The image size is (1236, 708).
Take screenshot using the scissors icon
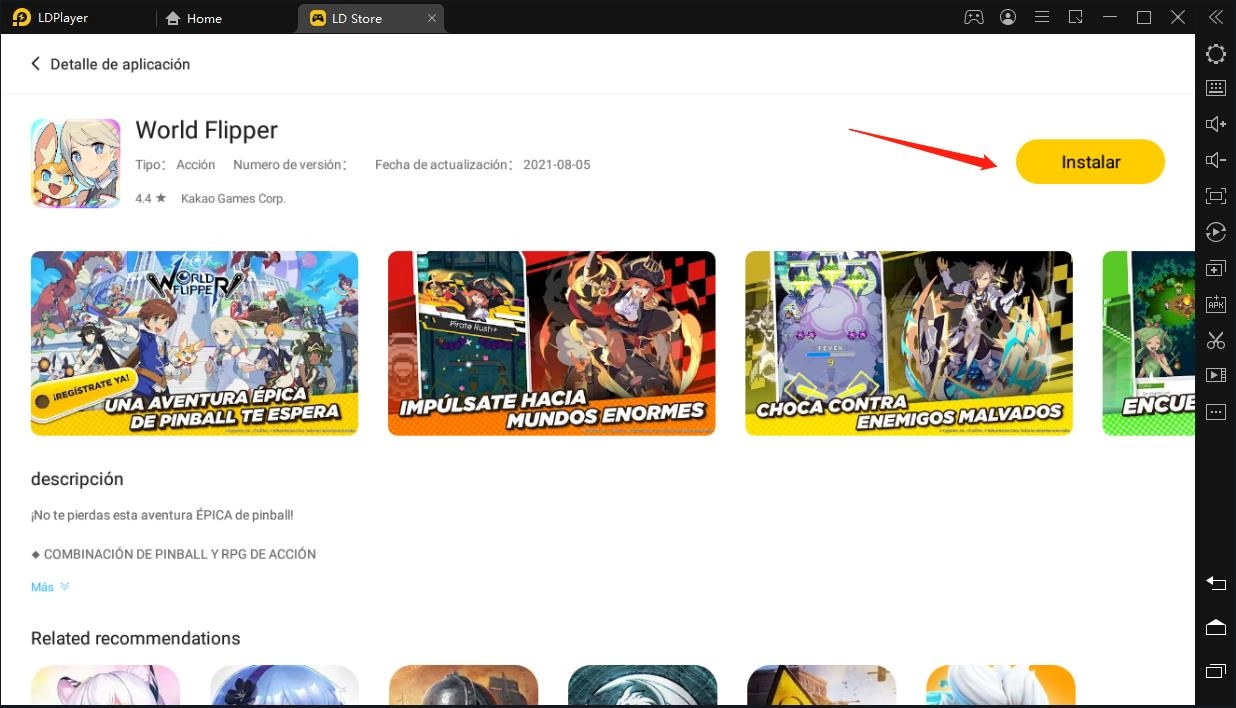pos(1216,340)
